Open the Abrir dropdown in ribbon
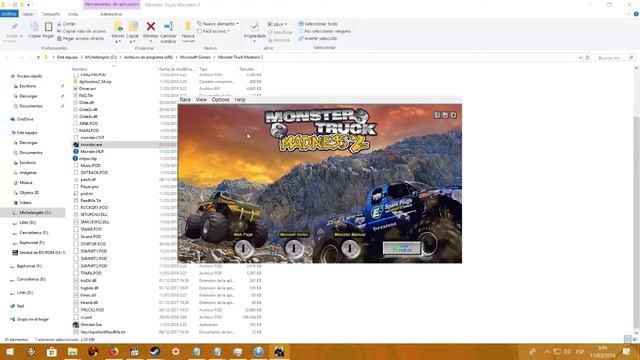The image size is (640, 360). tap(278, 24)
